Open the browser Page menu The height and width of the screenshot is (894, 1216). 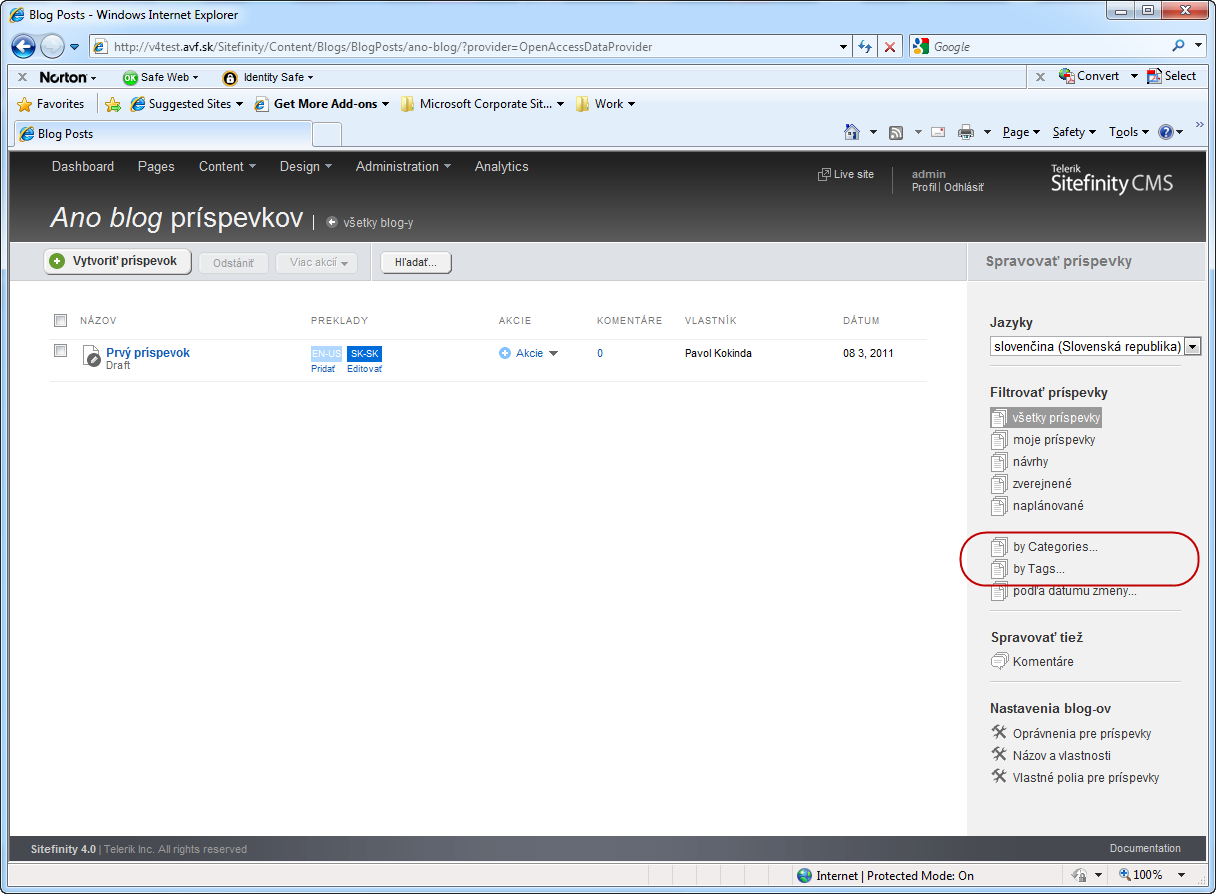coord(1021,132)
